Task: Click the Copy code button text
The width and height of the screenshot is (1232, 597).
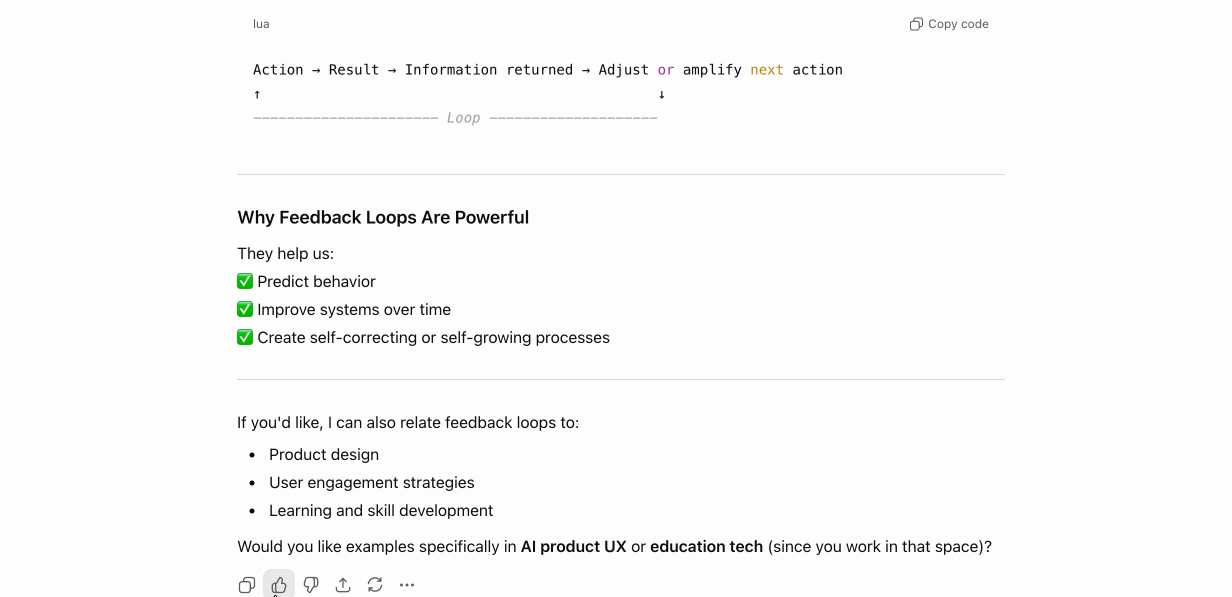Action: [x=958, y=24]
